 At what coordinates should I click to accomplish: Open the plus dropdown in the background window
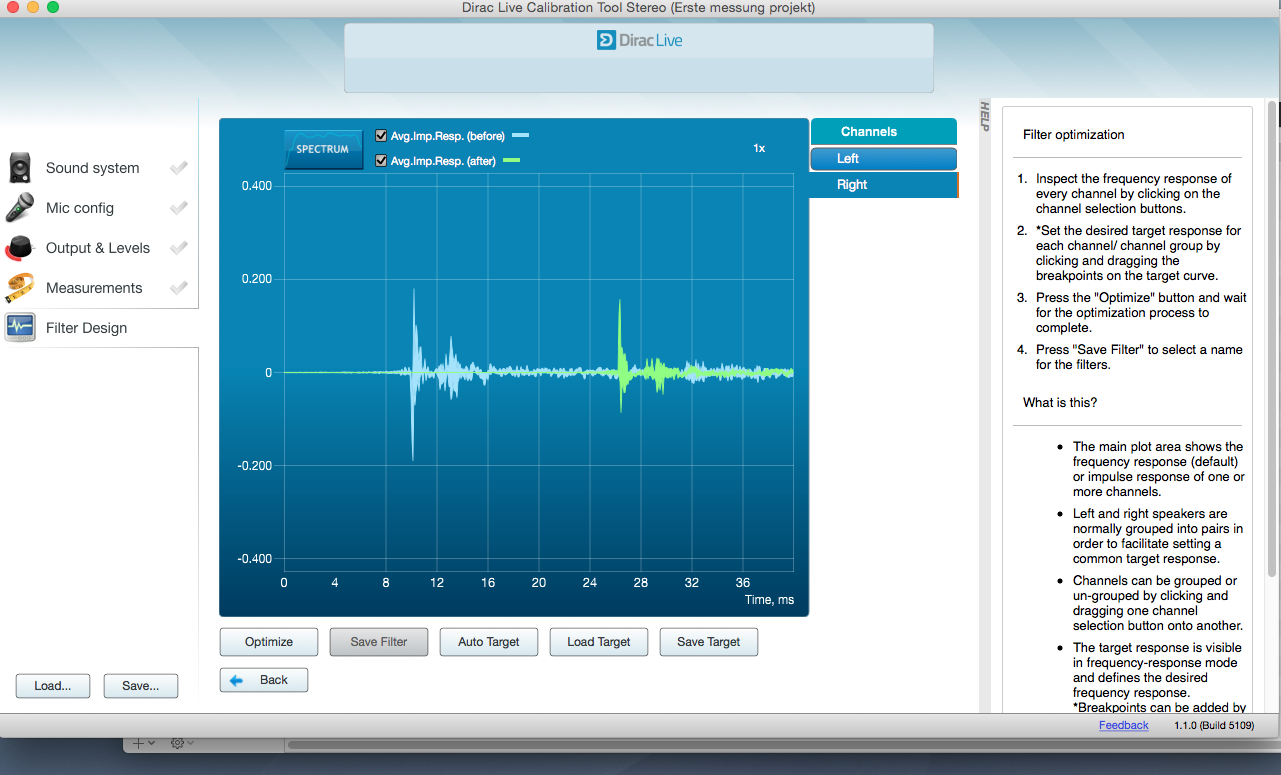click(144, 743)
